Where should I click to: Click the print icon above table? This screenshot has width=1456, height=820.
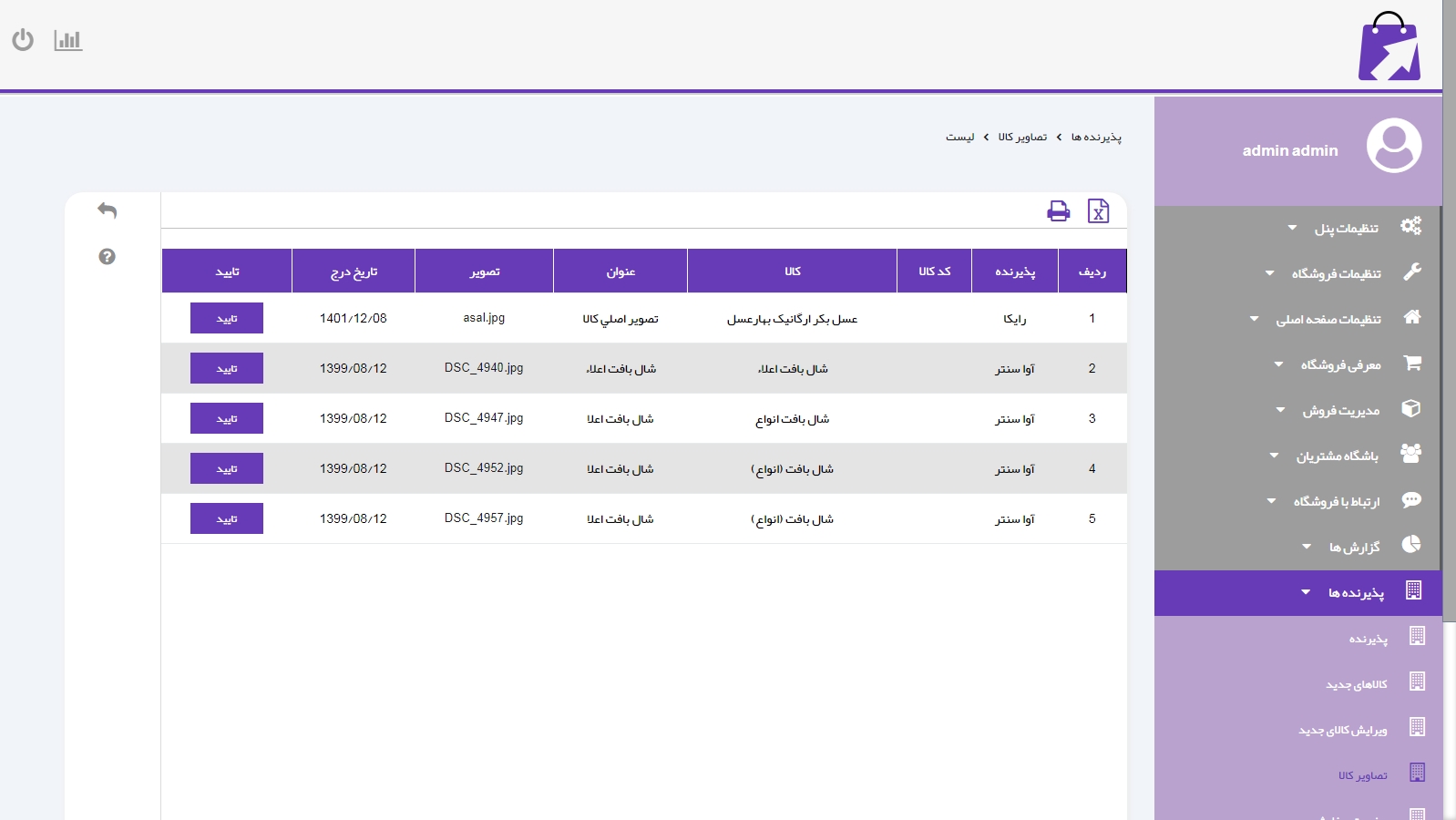click(x=1058, y=211)
